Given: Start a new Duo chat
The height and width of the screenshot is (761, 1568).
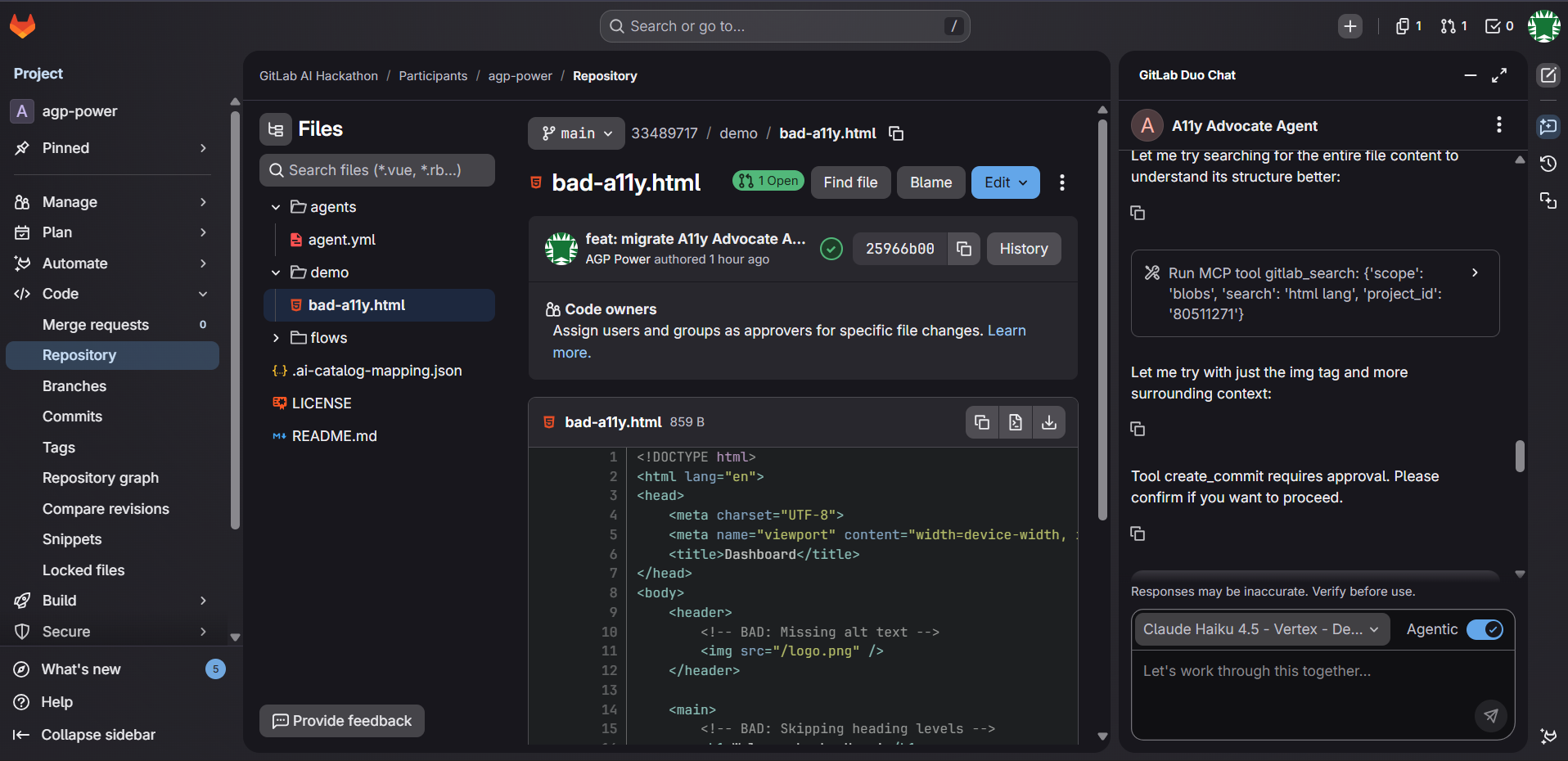Looking at the screenshot, I should click(1548, 76).
